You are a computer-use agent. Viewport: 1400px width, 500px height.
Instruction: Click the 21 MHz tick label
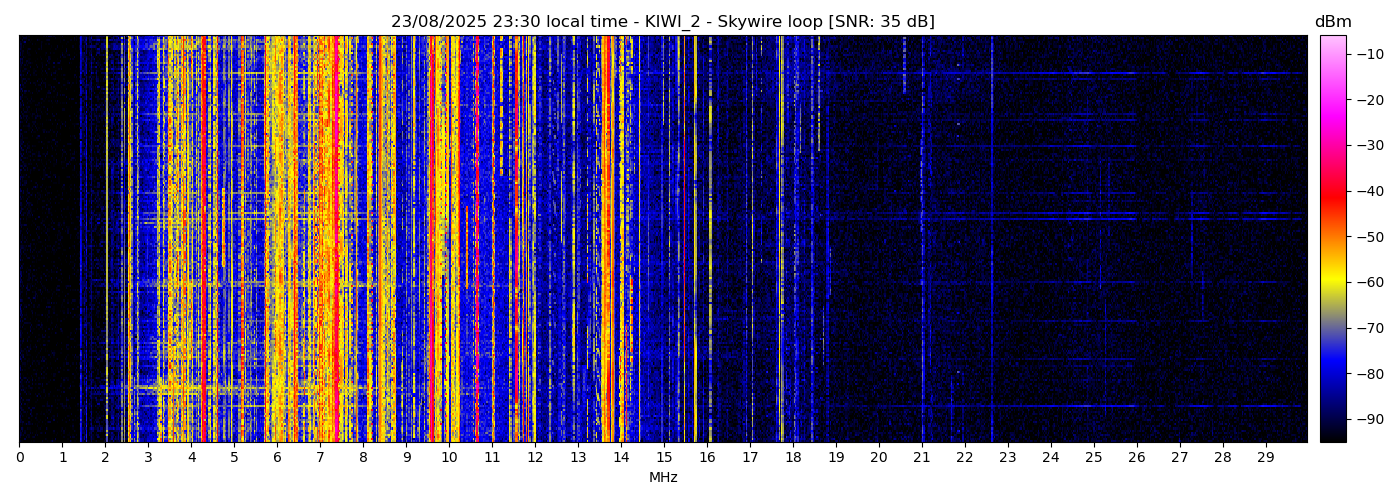[x=921, y=458]
